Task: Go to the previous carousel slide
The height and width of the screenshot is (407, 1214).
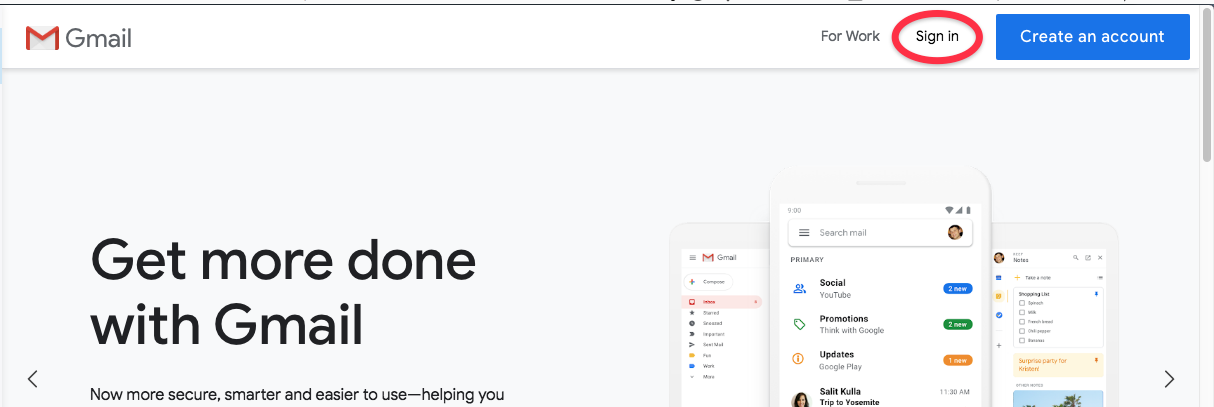Action: 33,378
